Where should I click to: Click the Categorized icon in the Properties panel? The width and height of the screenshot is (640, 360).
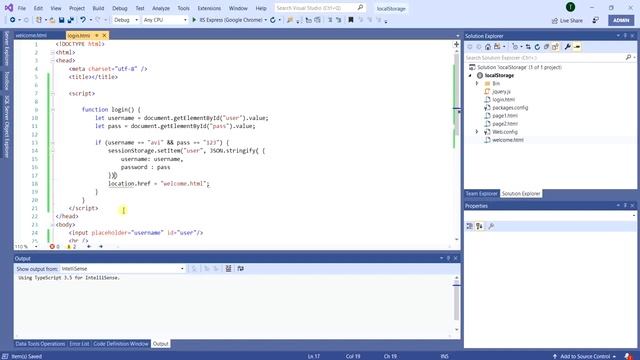(x=469, y=226)
